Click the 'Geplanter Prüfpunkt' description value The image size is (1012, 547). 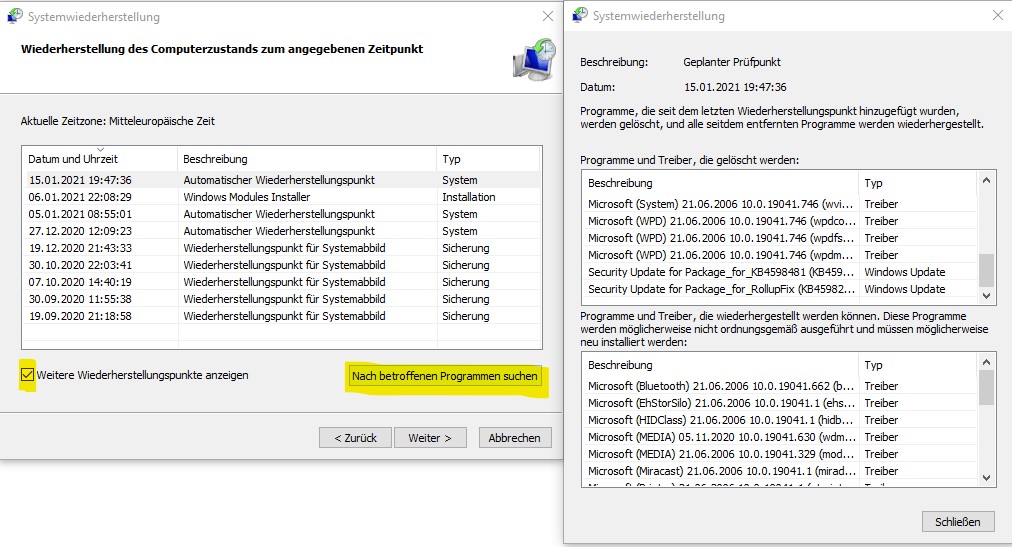(732, 62)
